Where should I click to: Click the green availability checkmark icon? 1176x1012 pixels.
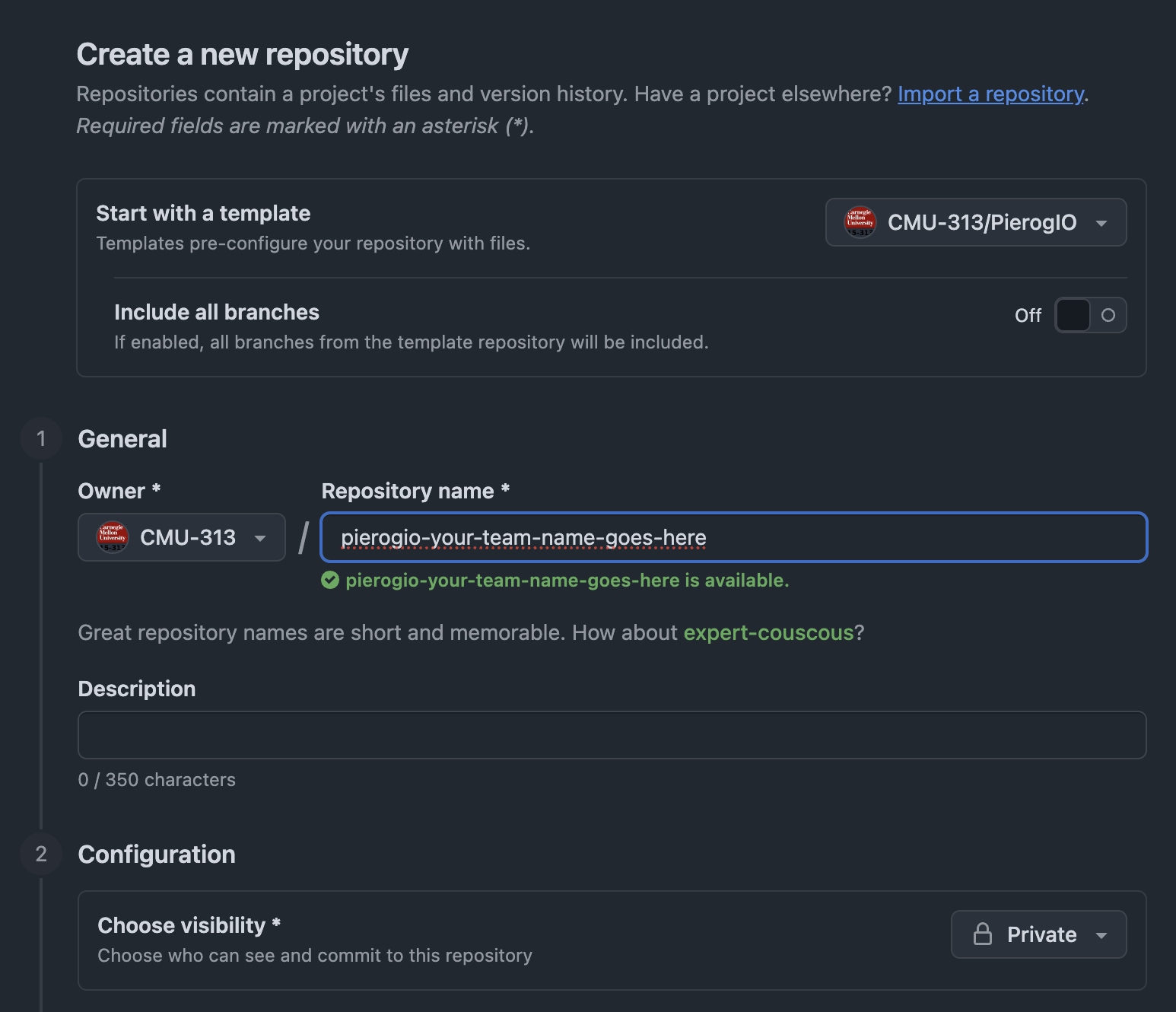point(330,580)
